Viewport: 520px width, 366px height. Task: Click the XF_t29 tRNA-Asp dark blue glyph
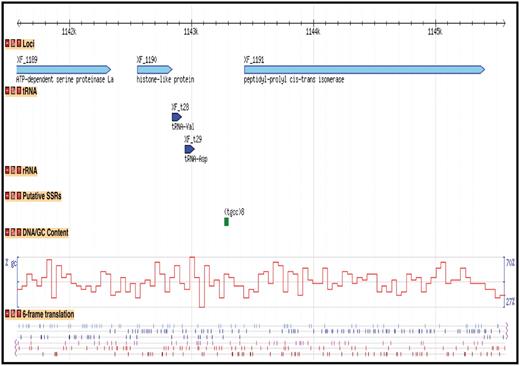[x=189, y=149]
